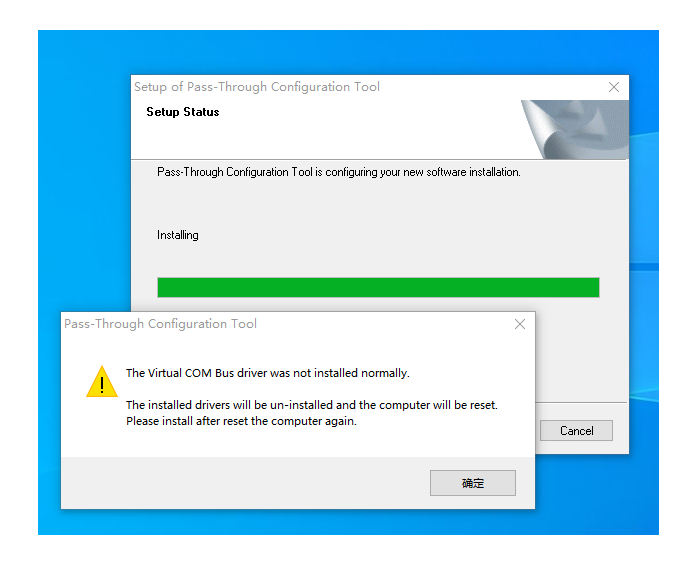
Task: Click the yellow warning triangle icon
Action: tap(102, 382)
